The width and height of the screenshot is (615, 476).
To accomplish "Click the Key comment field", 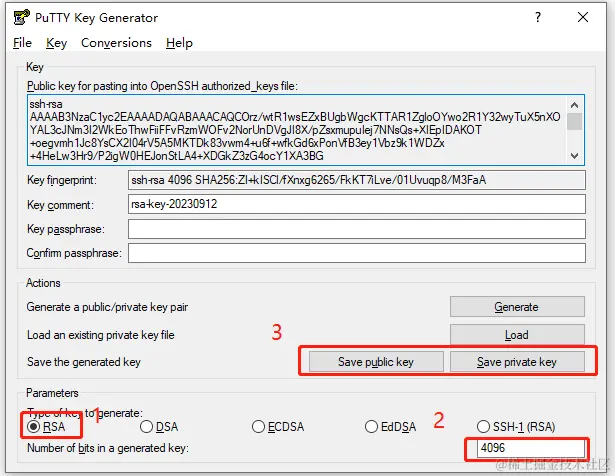I will (357, 204).
